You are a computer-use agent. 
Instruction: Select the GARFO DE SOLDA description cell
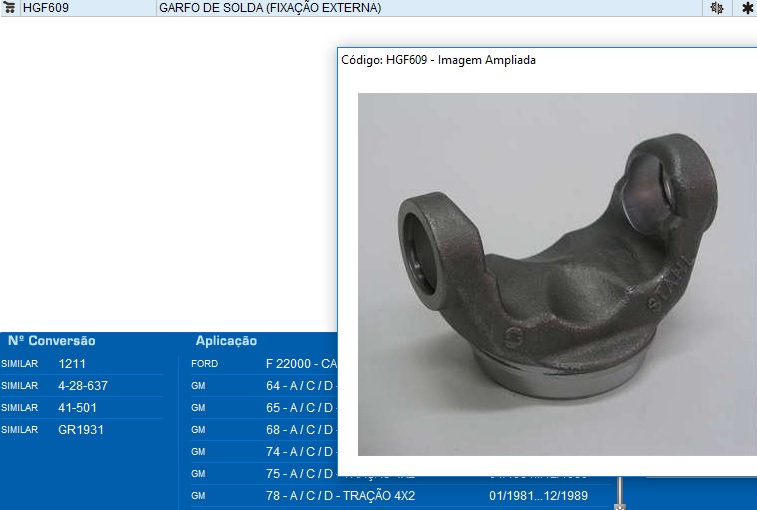(270, 8)
